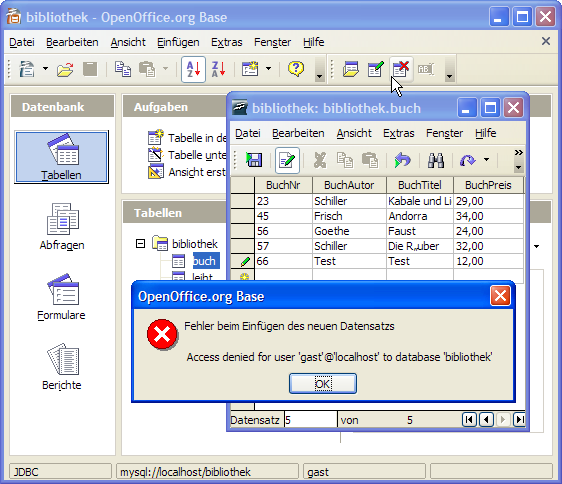Viewport: 562px width, 484px height.
Task: Open dropdown arrow beside Refresh icon
Action: click(486, 160)
